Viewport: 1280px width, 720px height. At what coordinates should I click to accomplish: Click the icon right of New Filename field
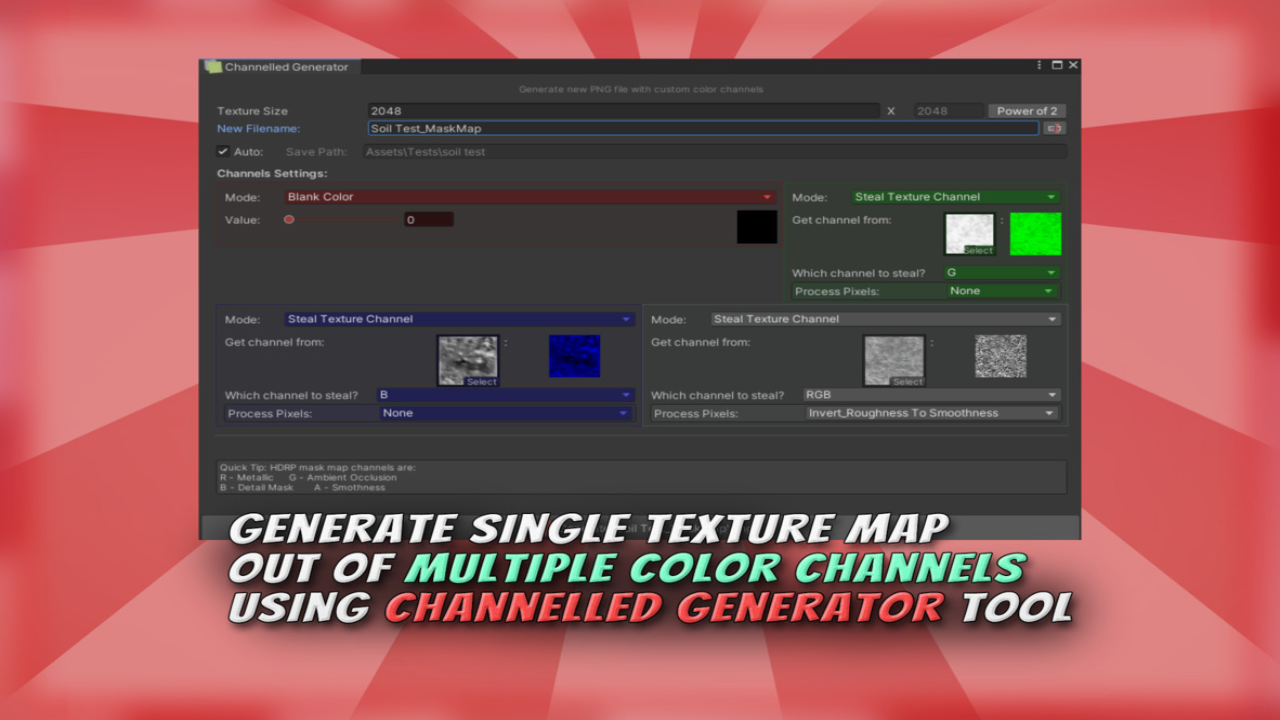pos(1053,128)
